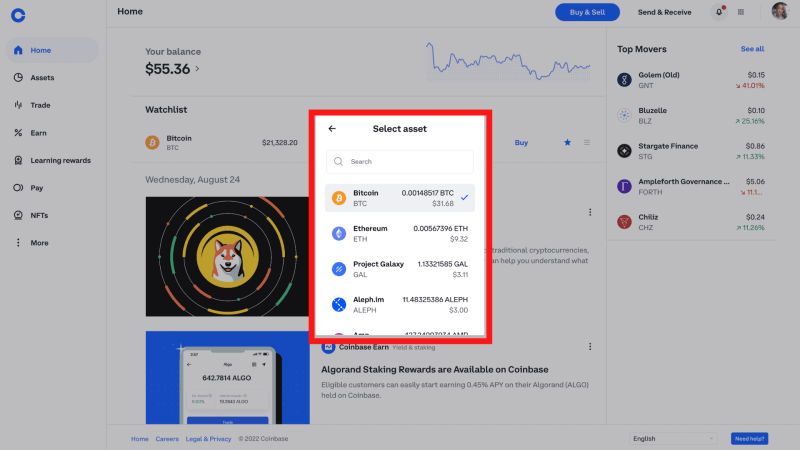Click the More three-dots sidebar icon
The height and width of the screenshot is (450, 800).
18,243
